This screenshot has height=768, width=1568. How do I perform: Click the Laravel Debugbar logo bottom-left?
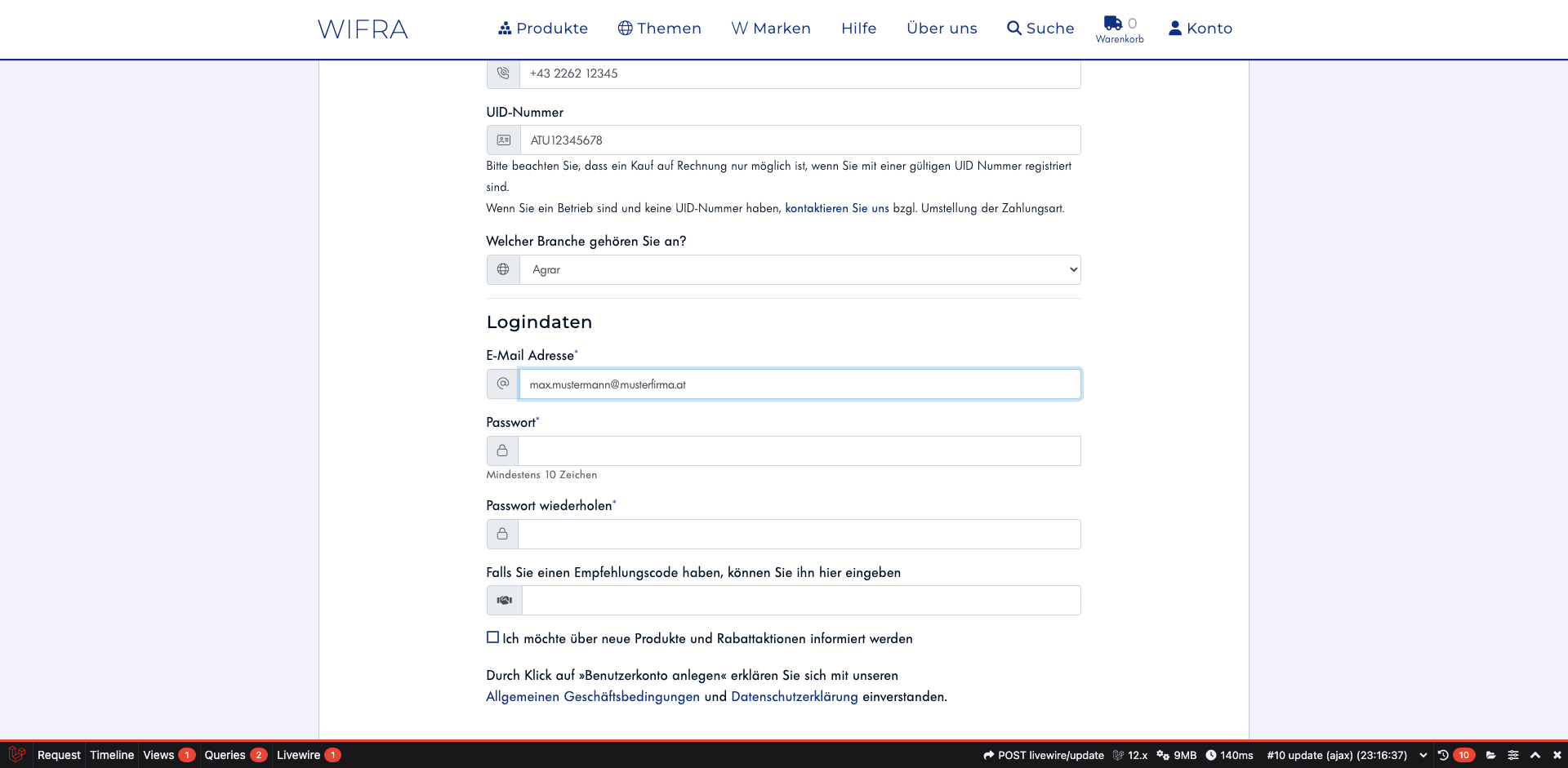click(x=16, y=755)
